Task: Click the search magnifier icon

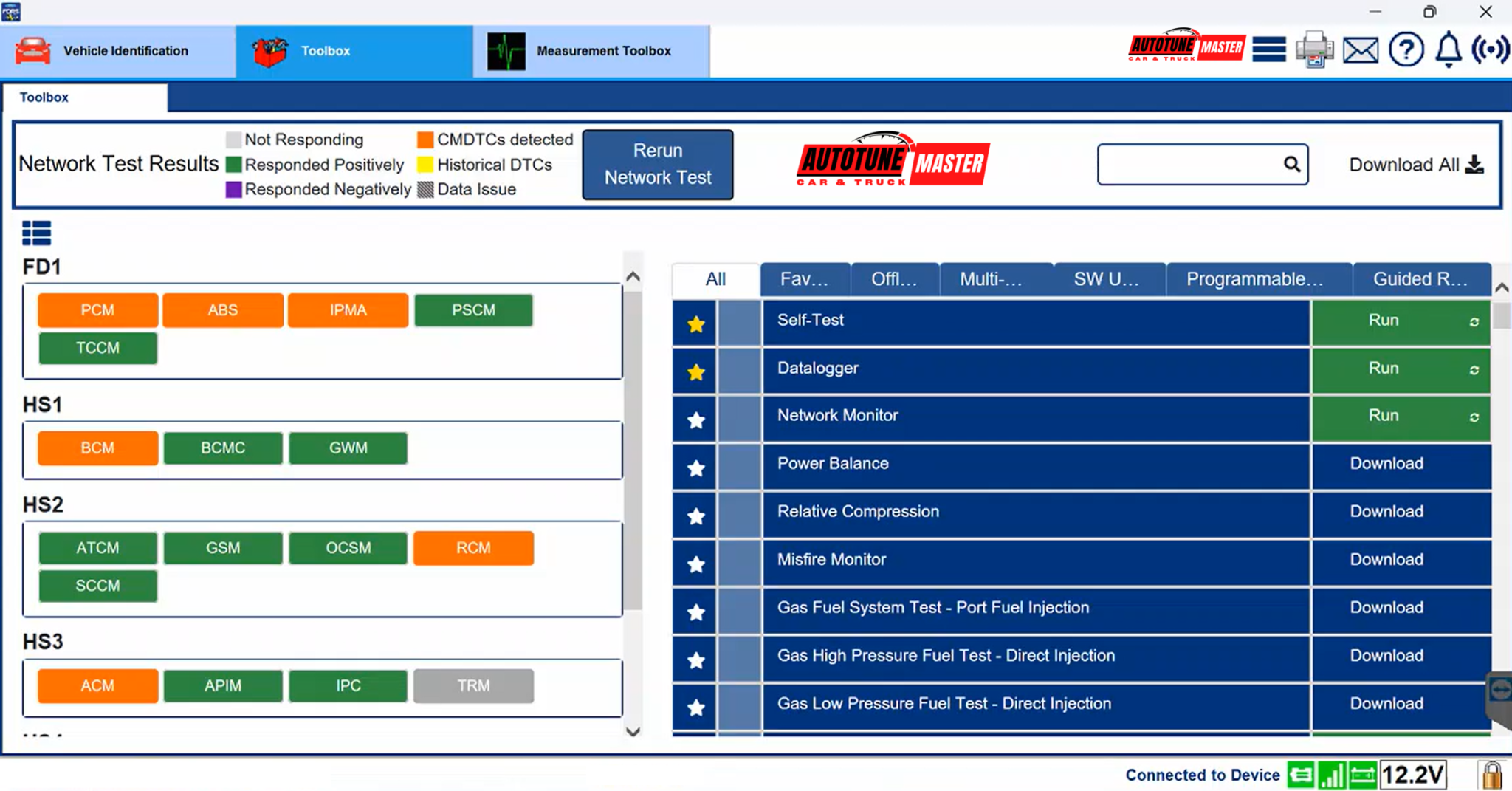Action: pyautogui.click(x=1293, y=164)
